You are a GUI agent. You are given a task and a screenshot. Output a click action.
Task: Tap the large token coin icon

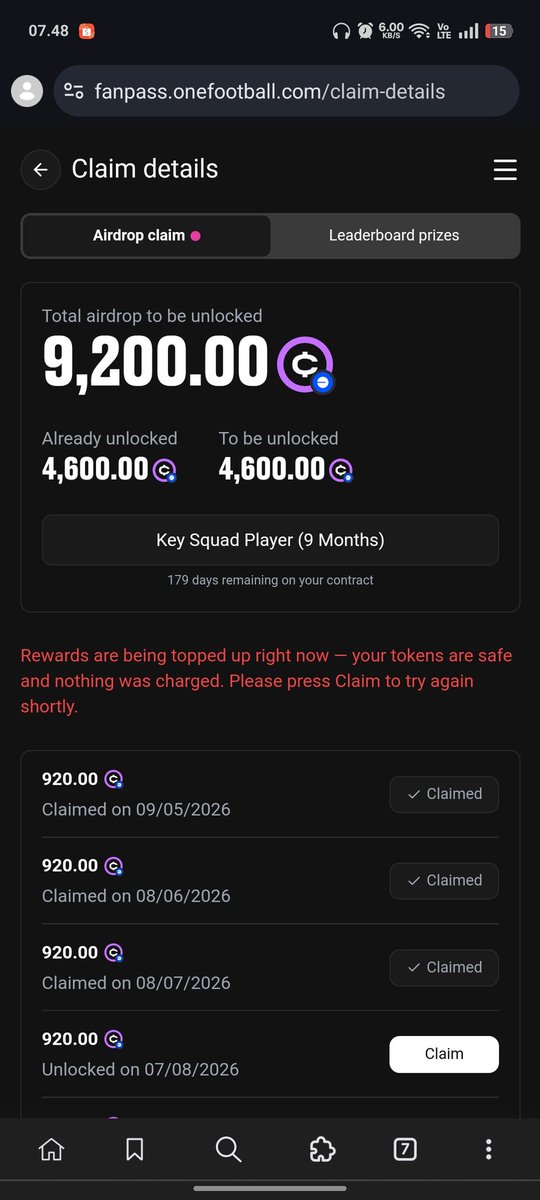click(305, 364)
